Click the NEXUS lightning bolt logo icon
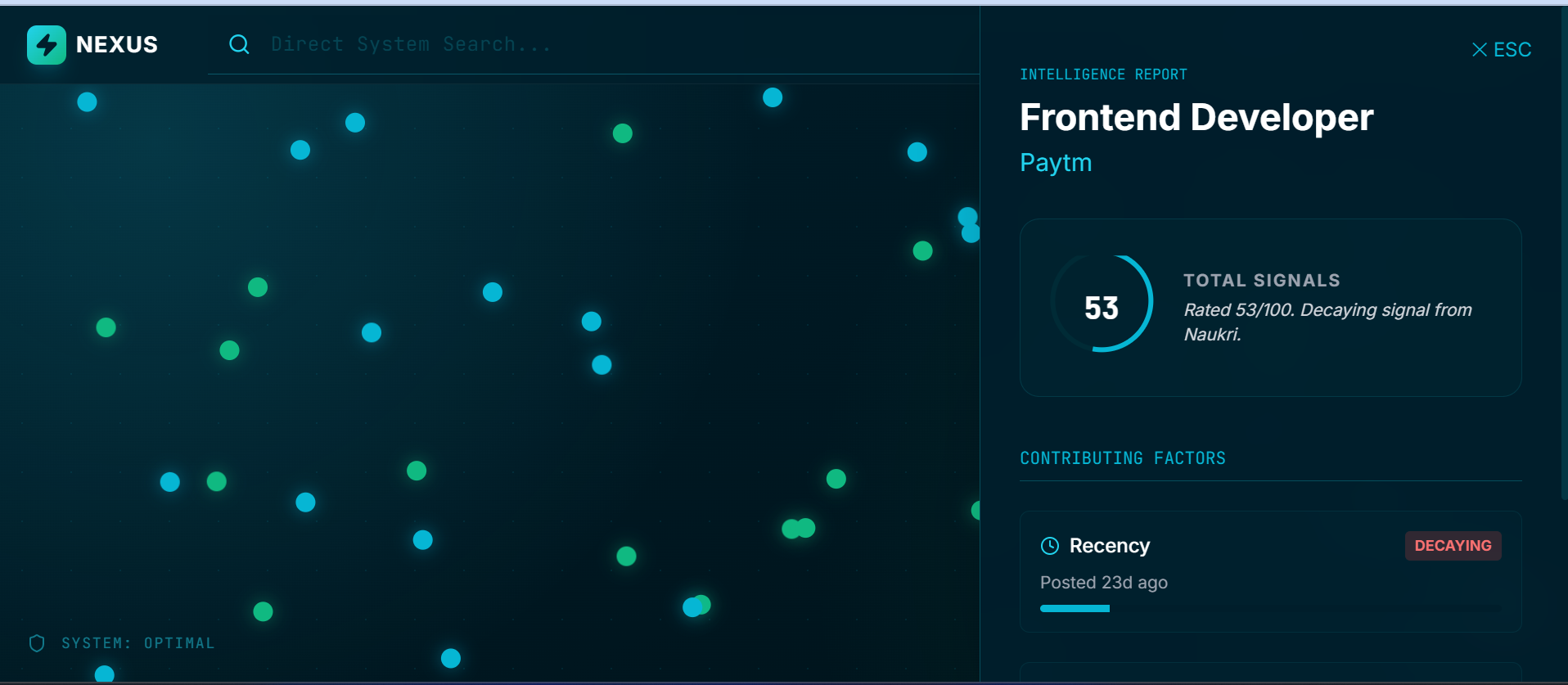 (47, 45)
